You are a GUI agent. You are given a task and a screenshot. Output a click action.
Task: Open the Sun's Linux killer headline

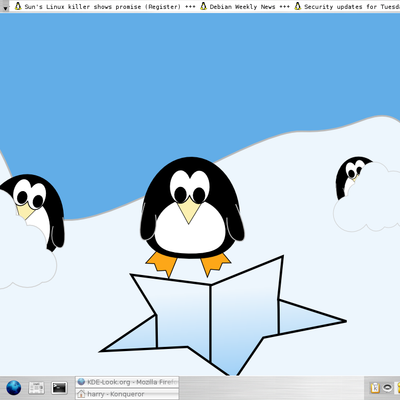[x=102, y=7]
